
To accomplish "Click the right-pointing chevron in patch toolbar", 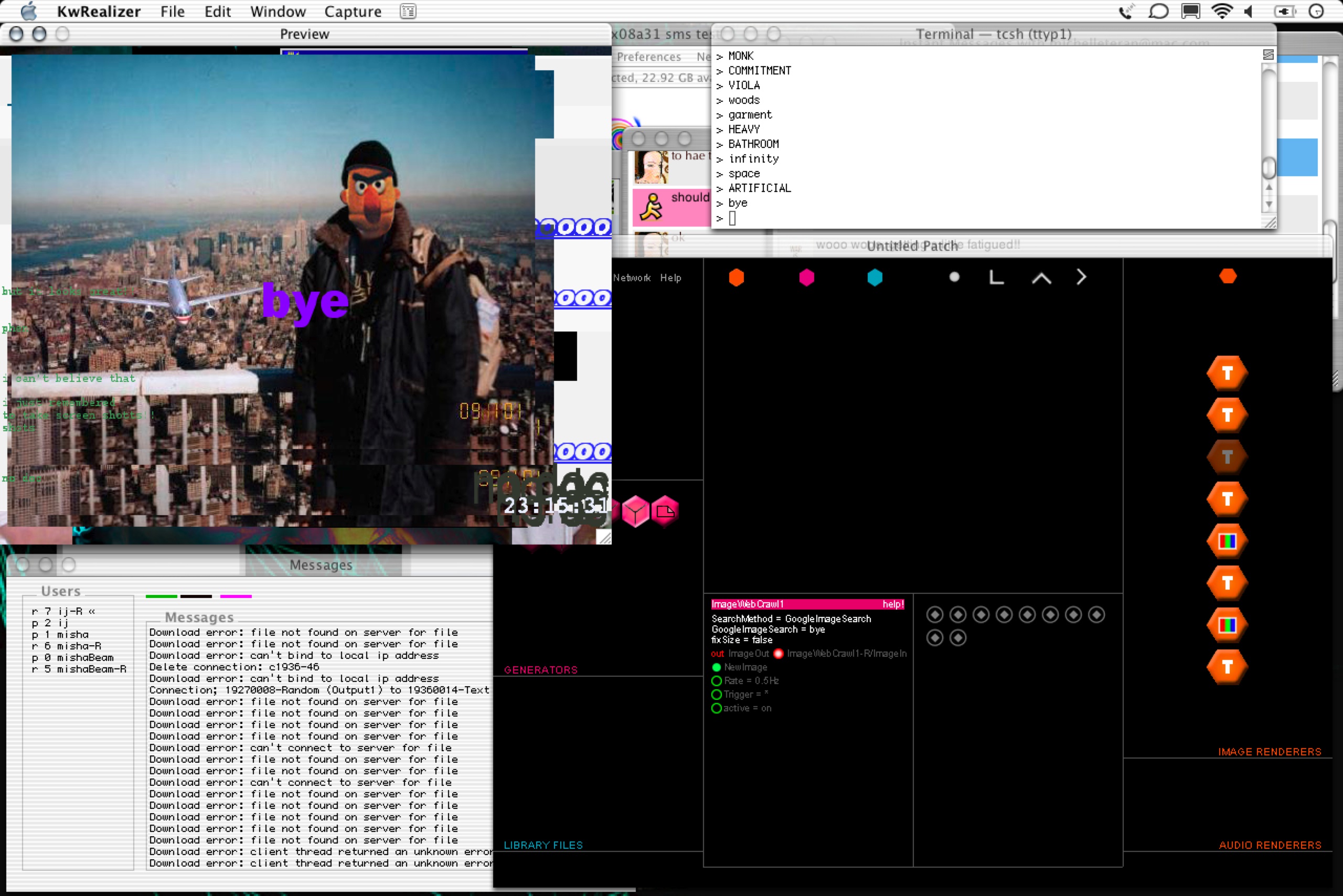I will (1081, 277).
